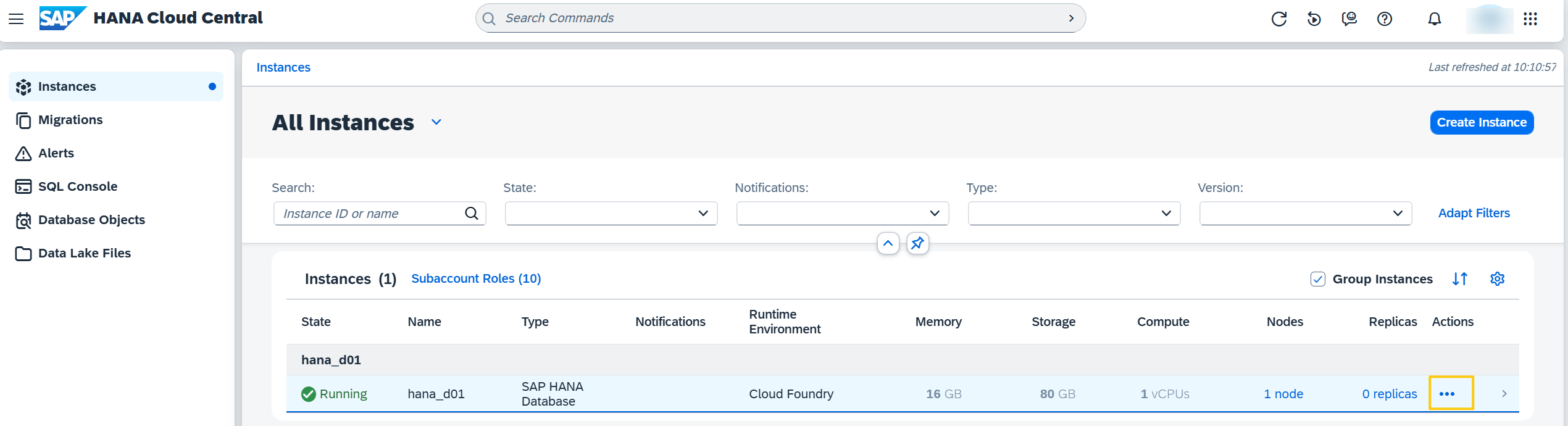Click the State column header

(x=316, y=322)
